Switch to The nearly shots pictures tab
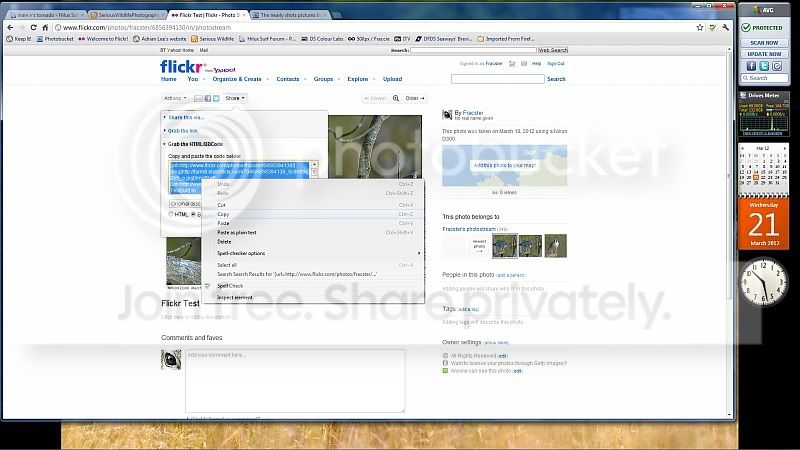Image resolution: width=800 pixels, height=450 pixels. click(290, 15)
